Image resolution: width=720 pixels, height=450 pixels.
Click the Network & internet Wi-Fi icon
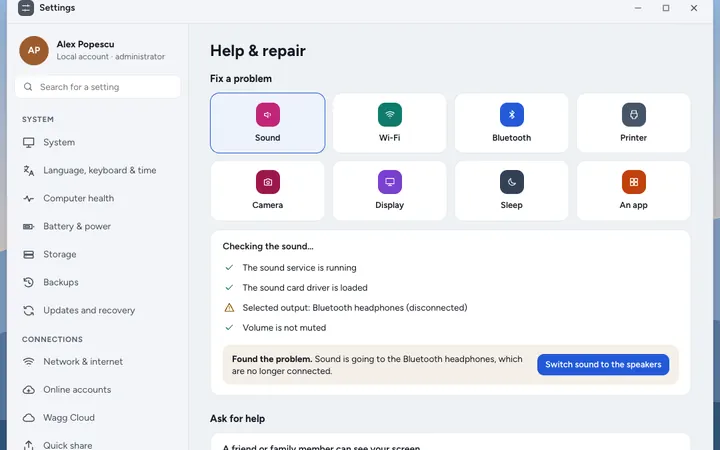[x=28, y=361]
